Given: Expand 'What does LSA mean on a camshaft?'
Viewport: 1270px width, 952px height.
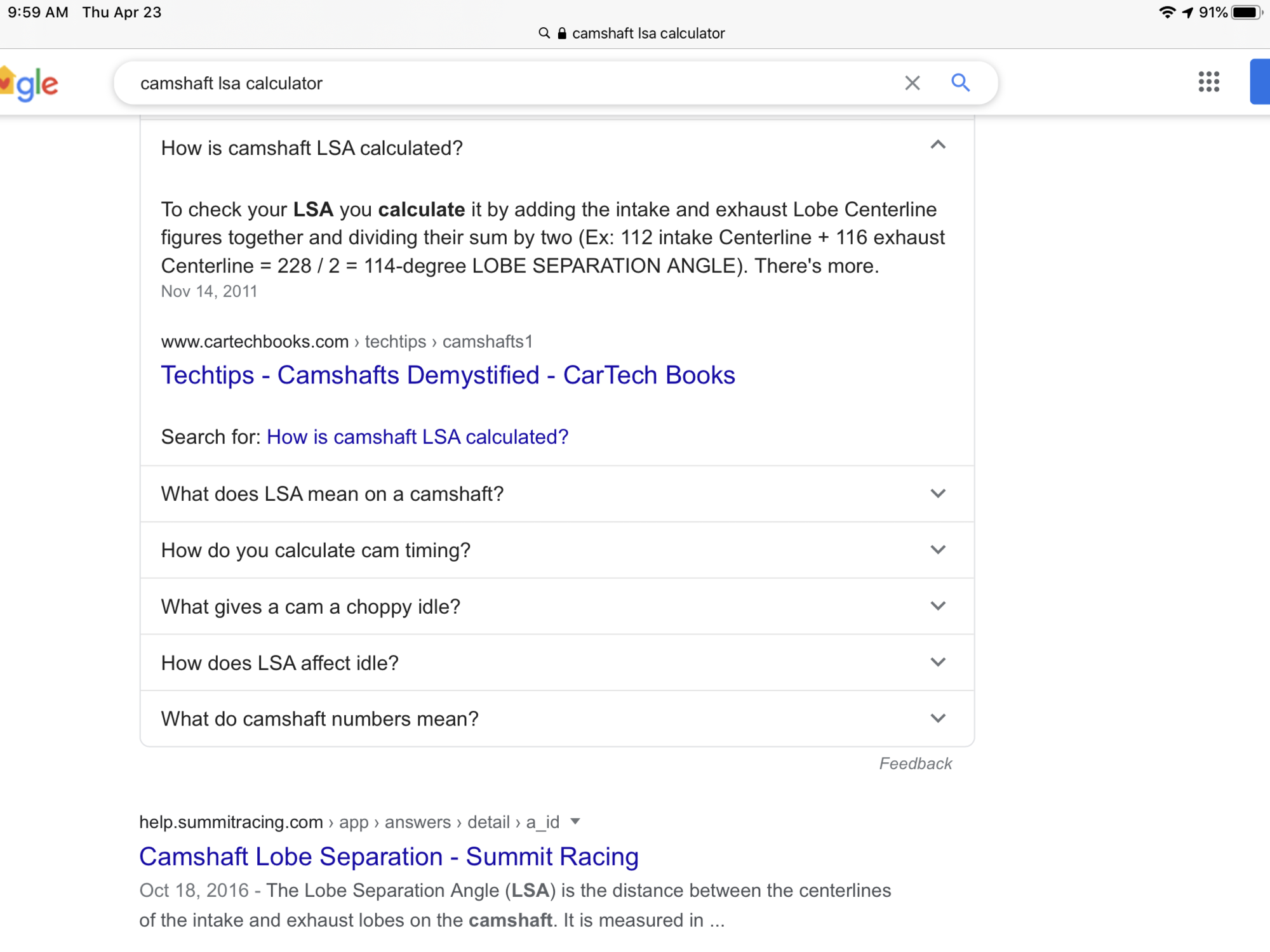Looking at the screenshot, I should (939, 494).
